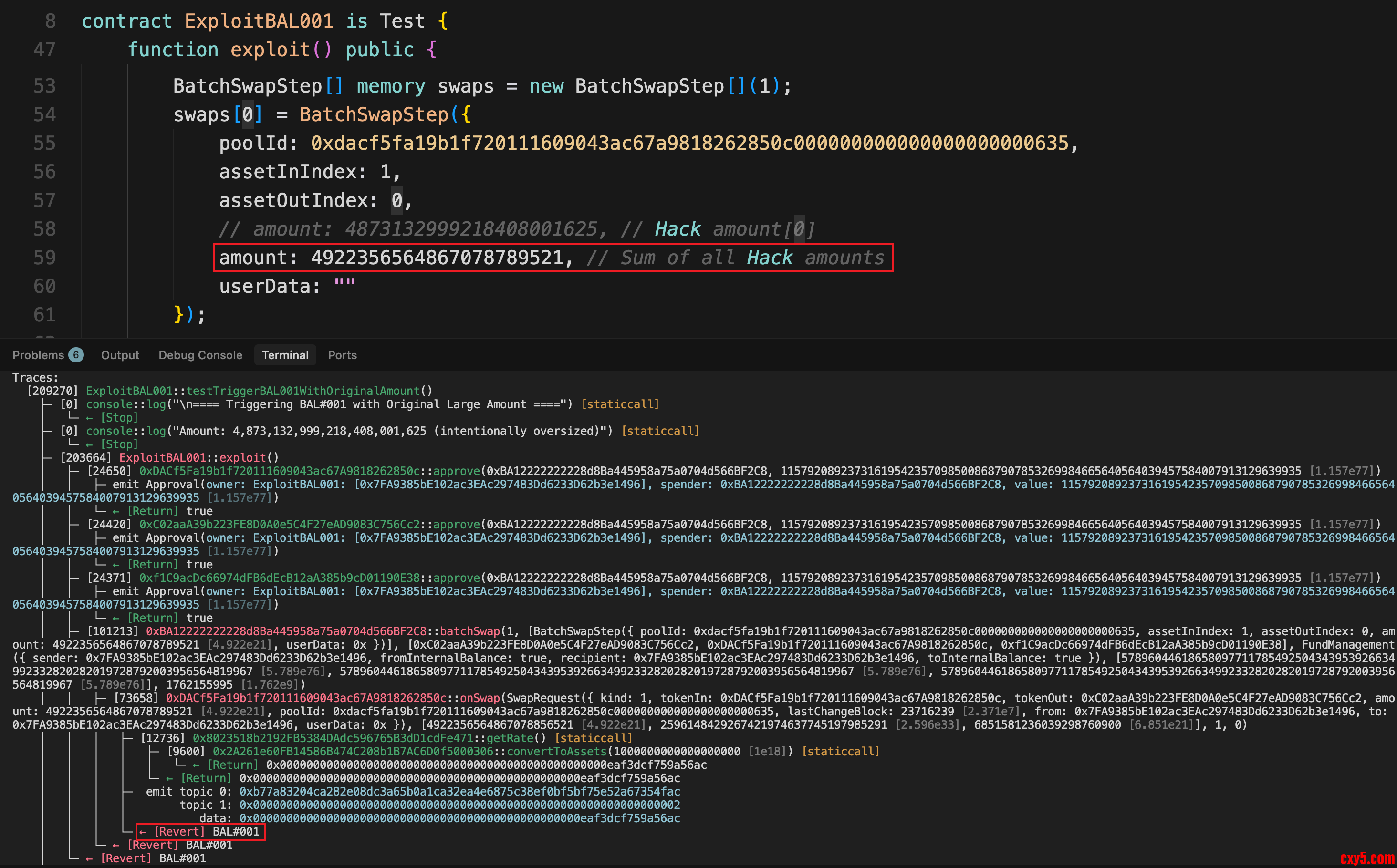1397x868 pixels.
Task: Switch to the Ports tab
Action: point(342,355)
